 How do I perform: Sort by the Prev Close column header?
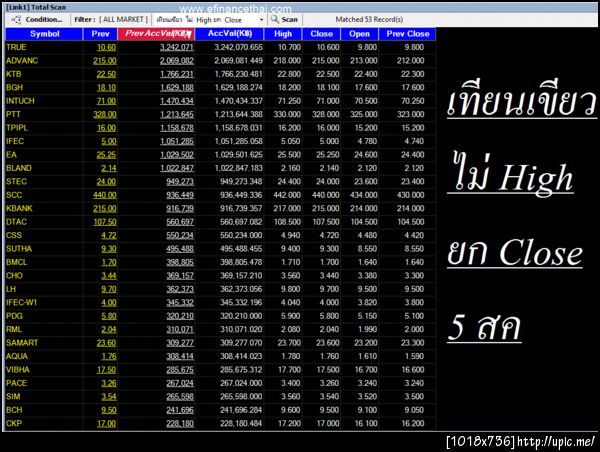pyautogui.click(x=408, y=34)
